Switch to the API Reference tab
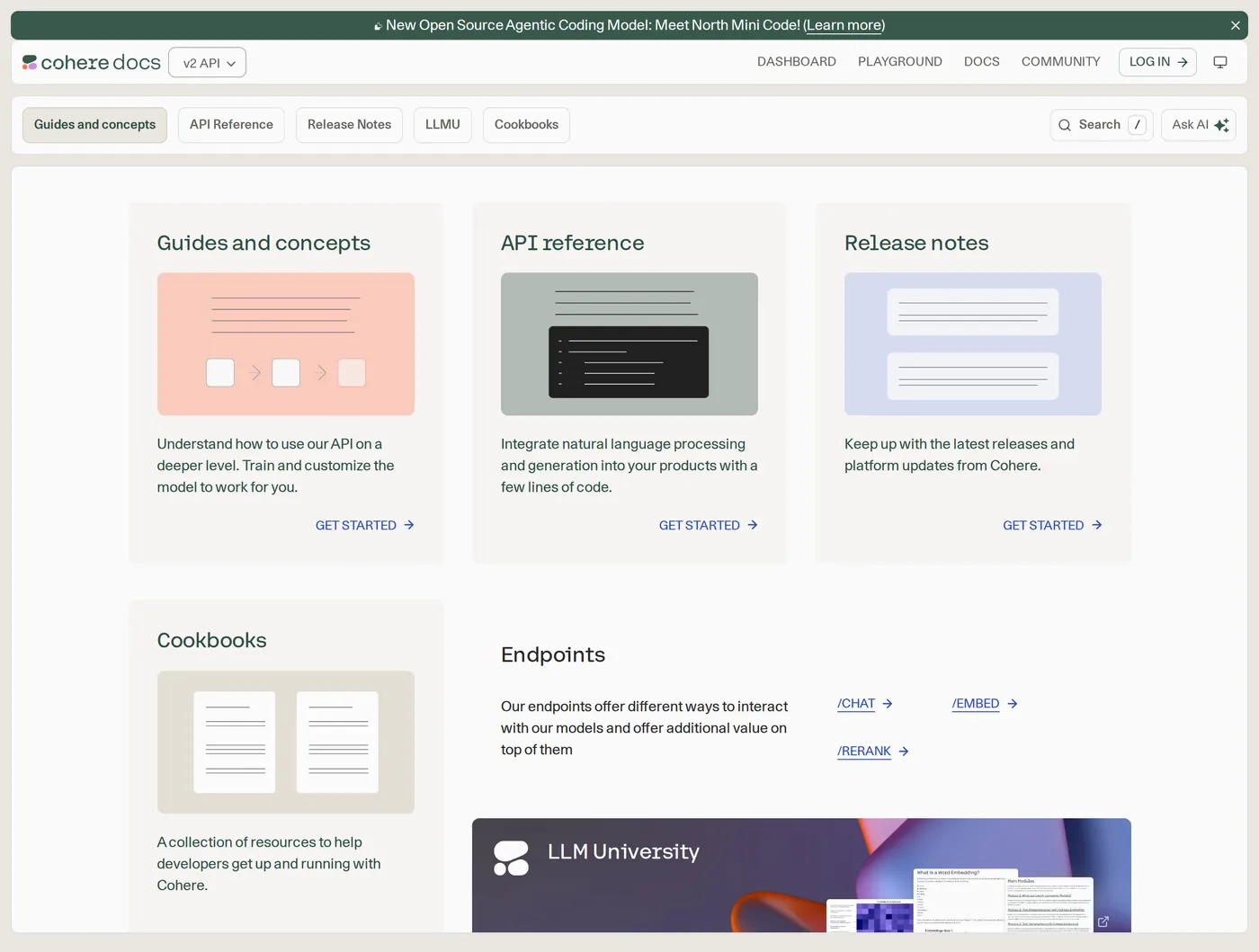 231,125
